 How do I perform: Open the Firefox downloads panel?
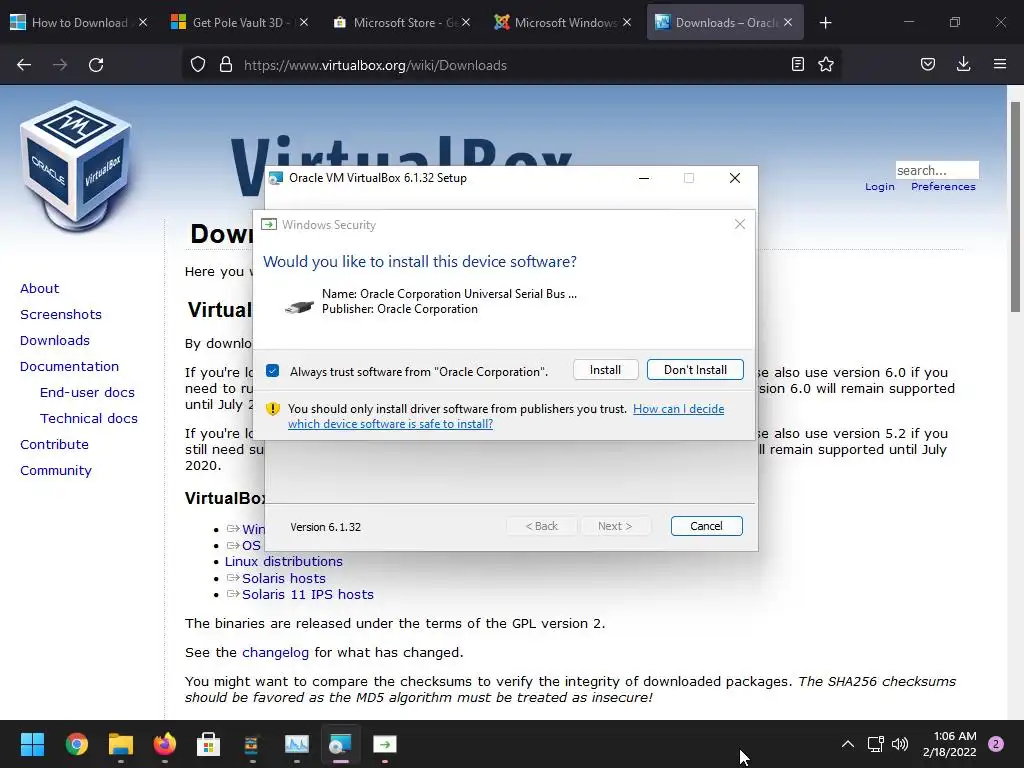(x=963, y=64)
